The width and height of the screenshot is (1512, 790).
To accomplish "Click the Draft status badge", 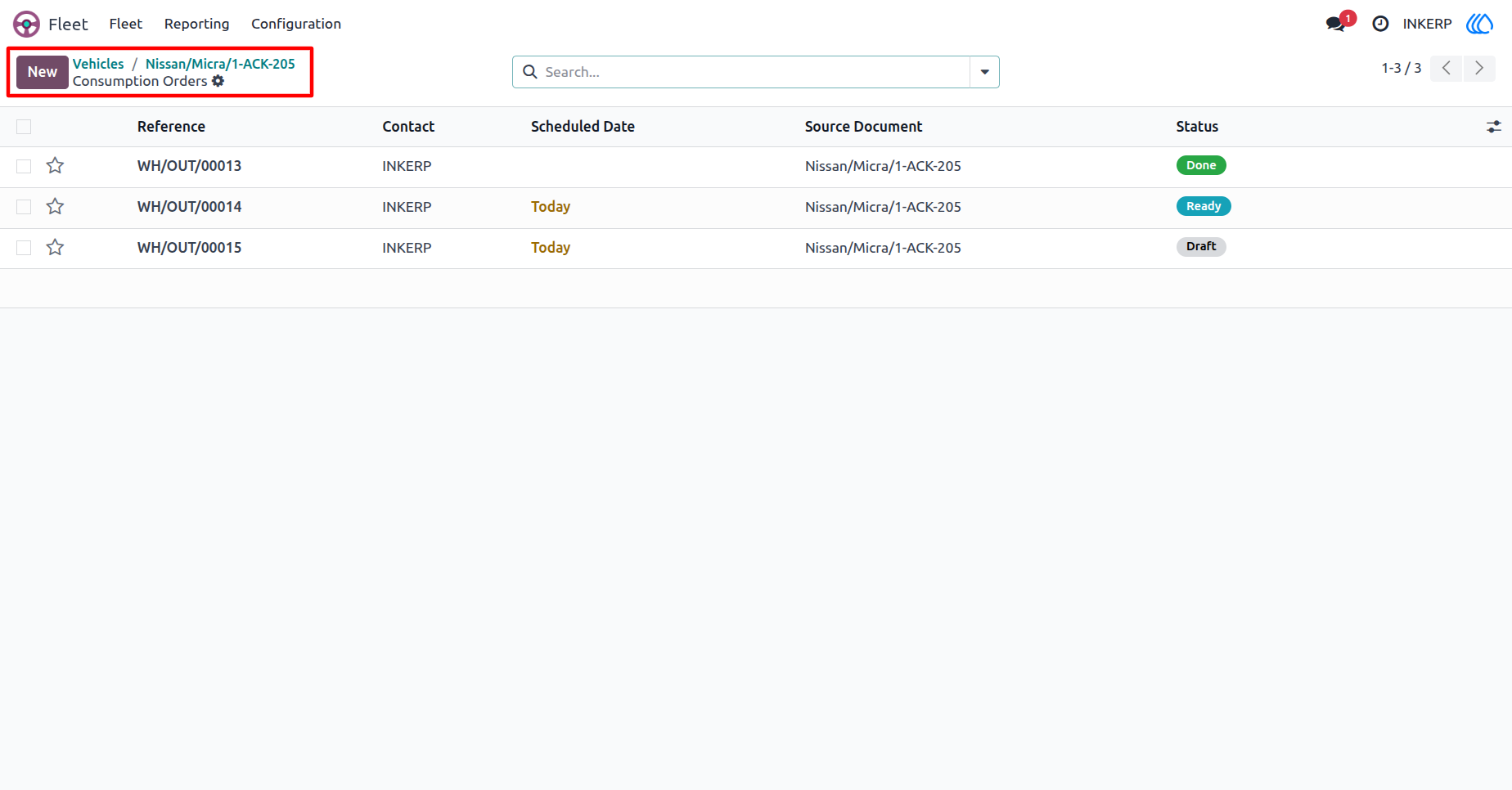I will pos(1201,246).
